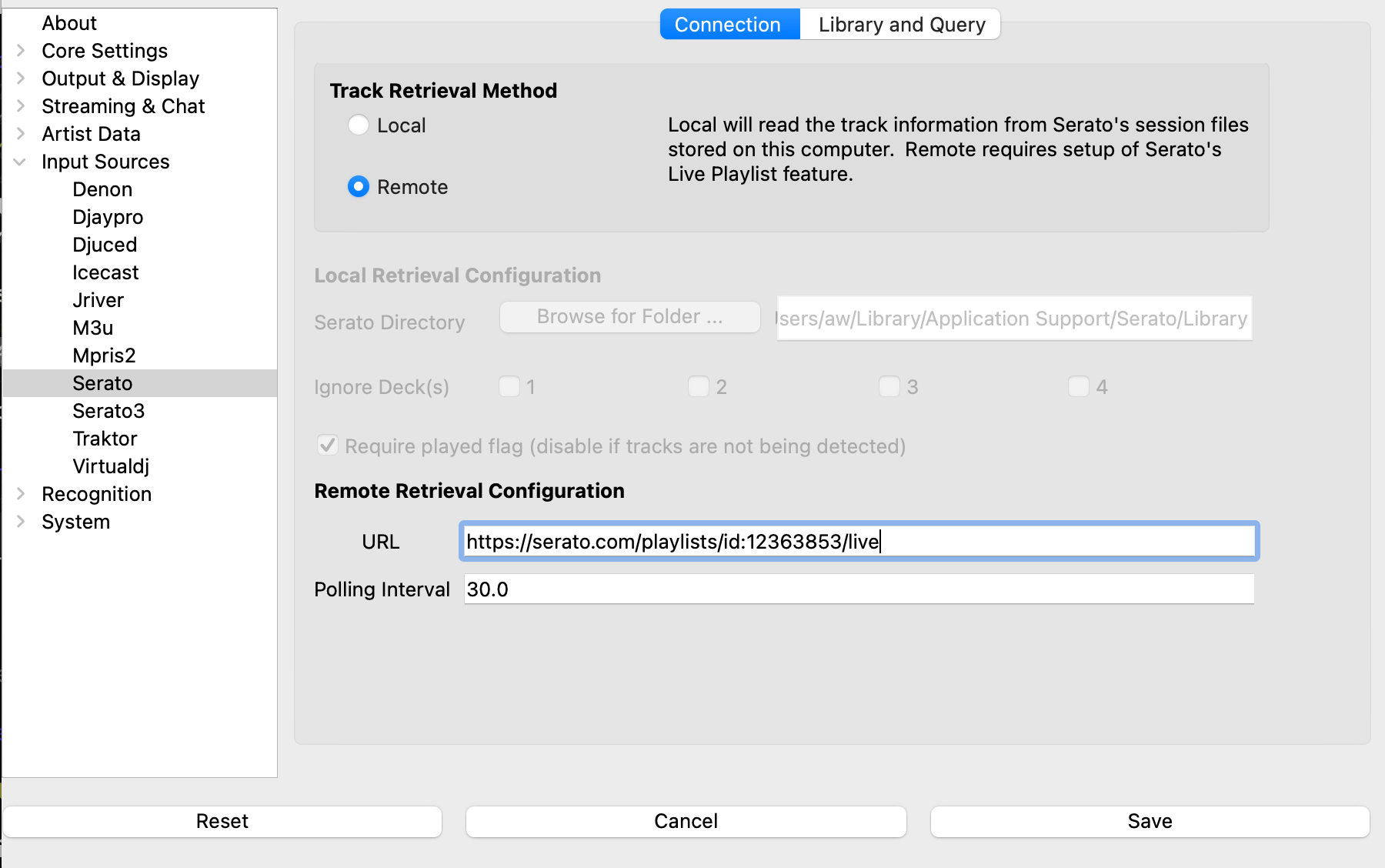This screenshot has width=1385, height=868.
Task: Expand the Recognition section arrow
Action: click(21, 494)
